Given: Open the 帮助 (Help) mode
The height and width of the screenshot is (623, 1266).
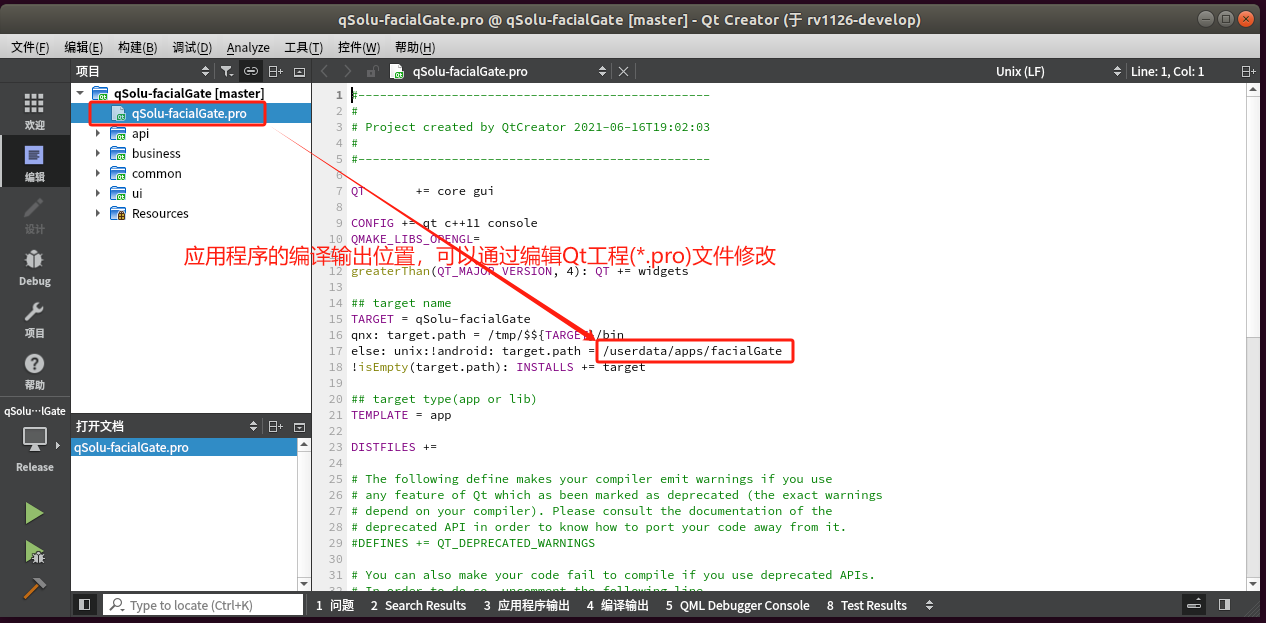Looking at the screenshot, I should click(34, 371).
